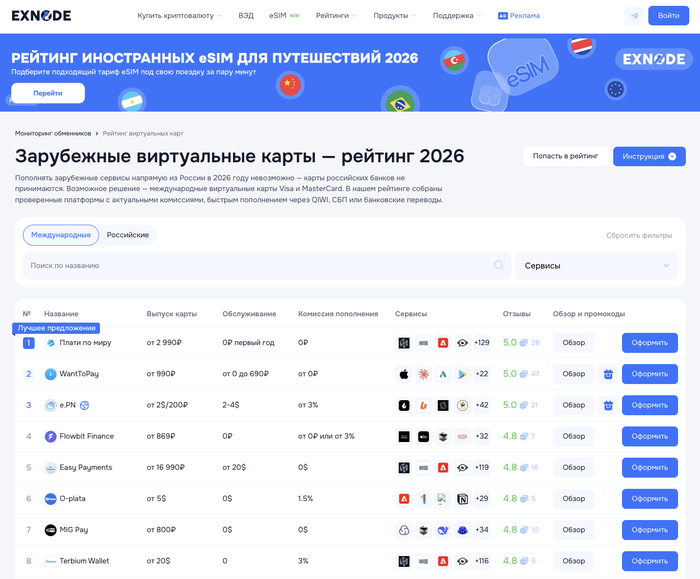Click Оформить button for WantToPay
The width and height of the screenshot is (700, 579).
coord(650,374)
